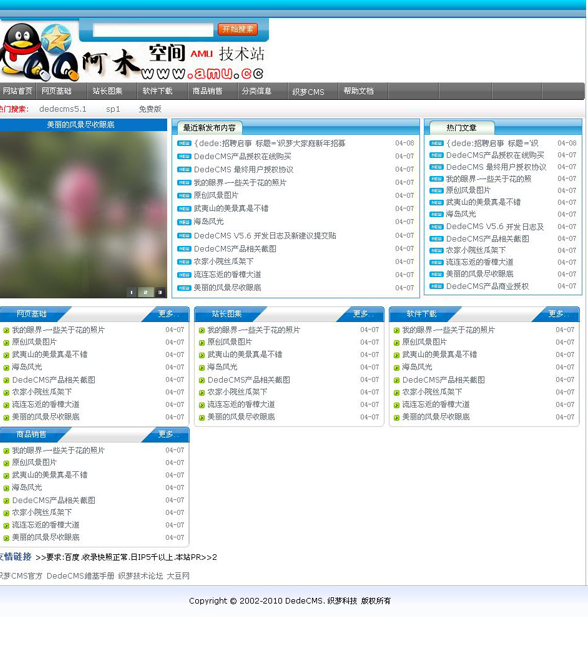Viewport: 588px width, 651px height.
Task: Click NEW icon beside 海岛风光 in recent list
Action: [x=184, y=222]
